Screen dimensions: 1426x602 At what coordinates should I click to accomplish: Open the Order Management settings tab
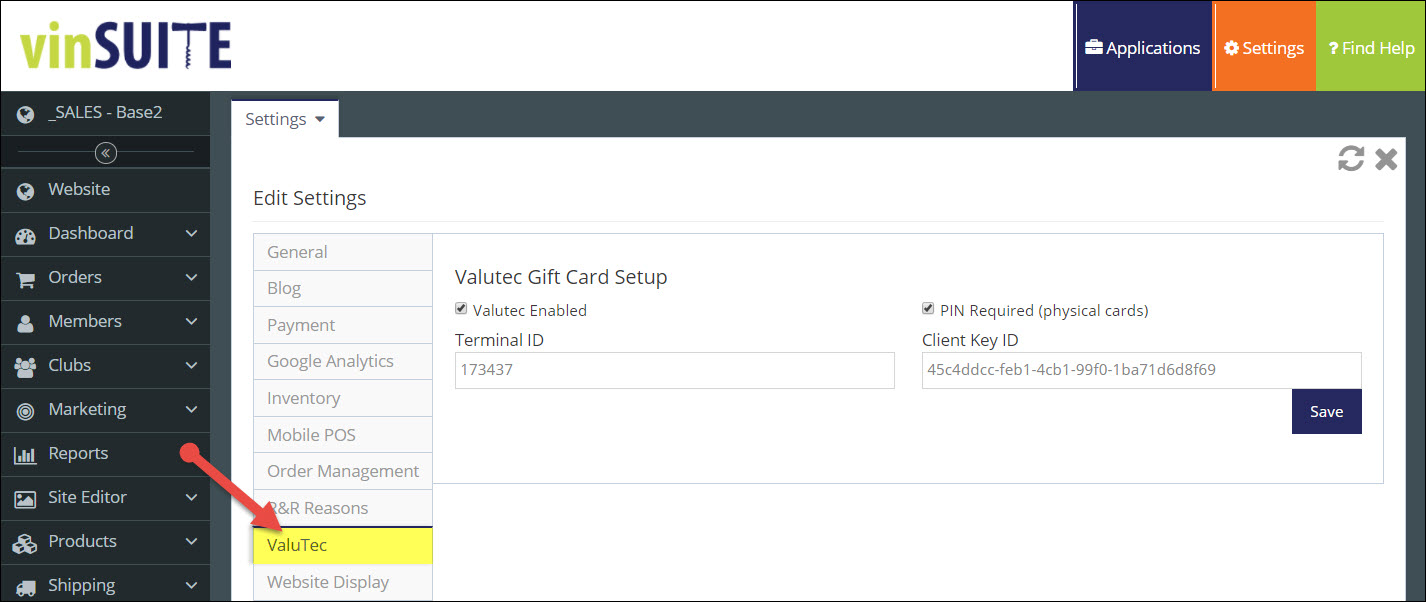[342, 471]
